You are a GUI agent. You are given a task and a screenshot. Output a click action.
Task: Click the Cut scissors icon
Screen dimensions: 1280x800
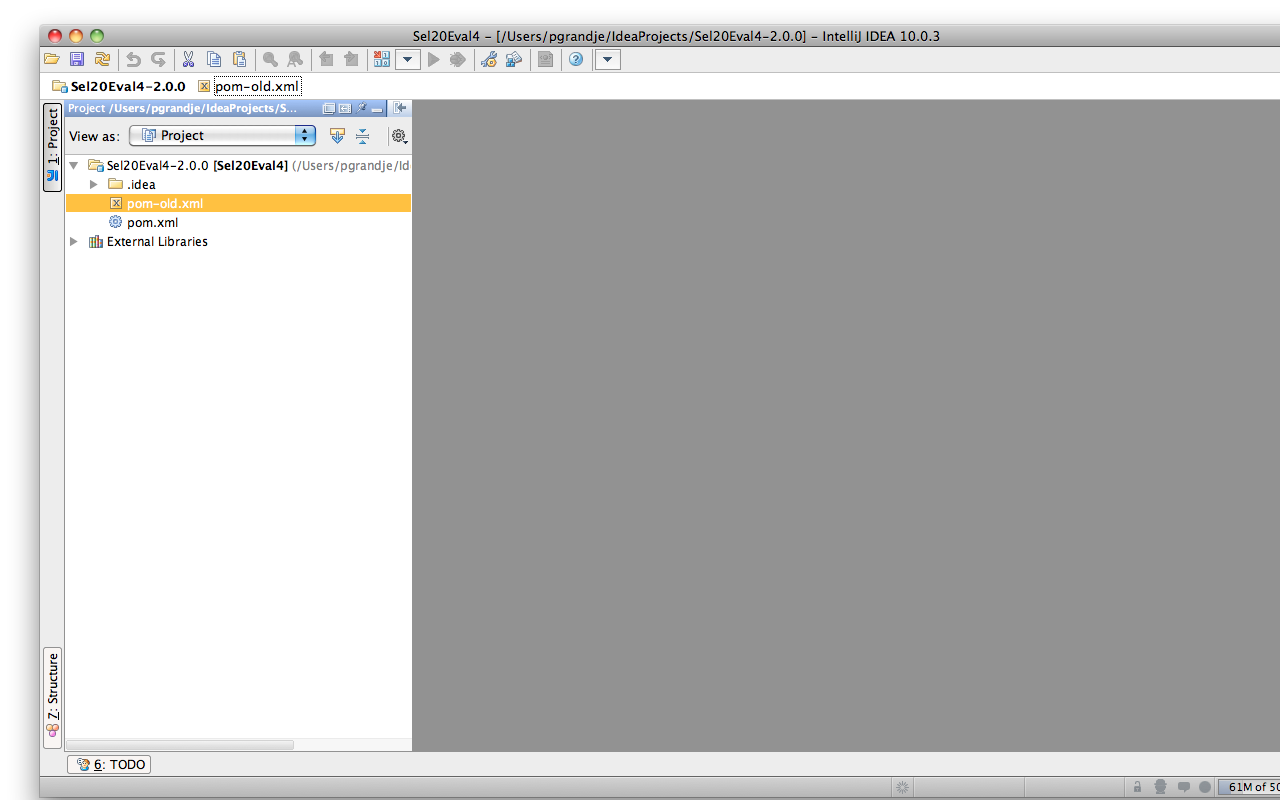tap(188, 60)
